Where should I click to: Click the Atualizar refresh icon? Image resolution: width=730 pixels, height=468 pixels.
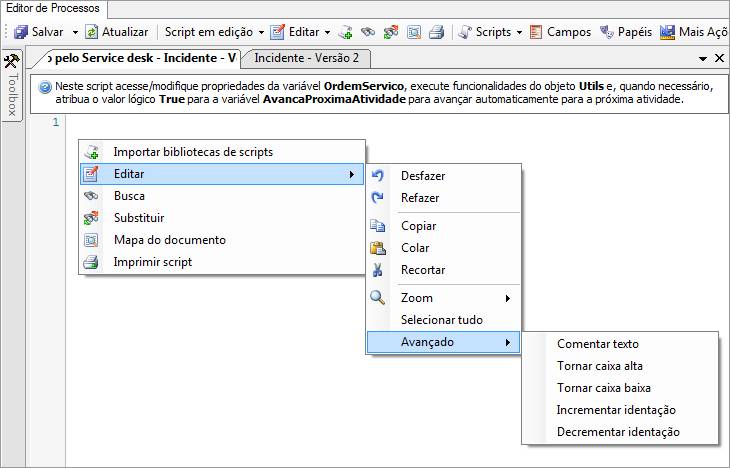click(x=91, y=32)
